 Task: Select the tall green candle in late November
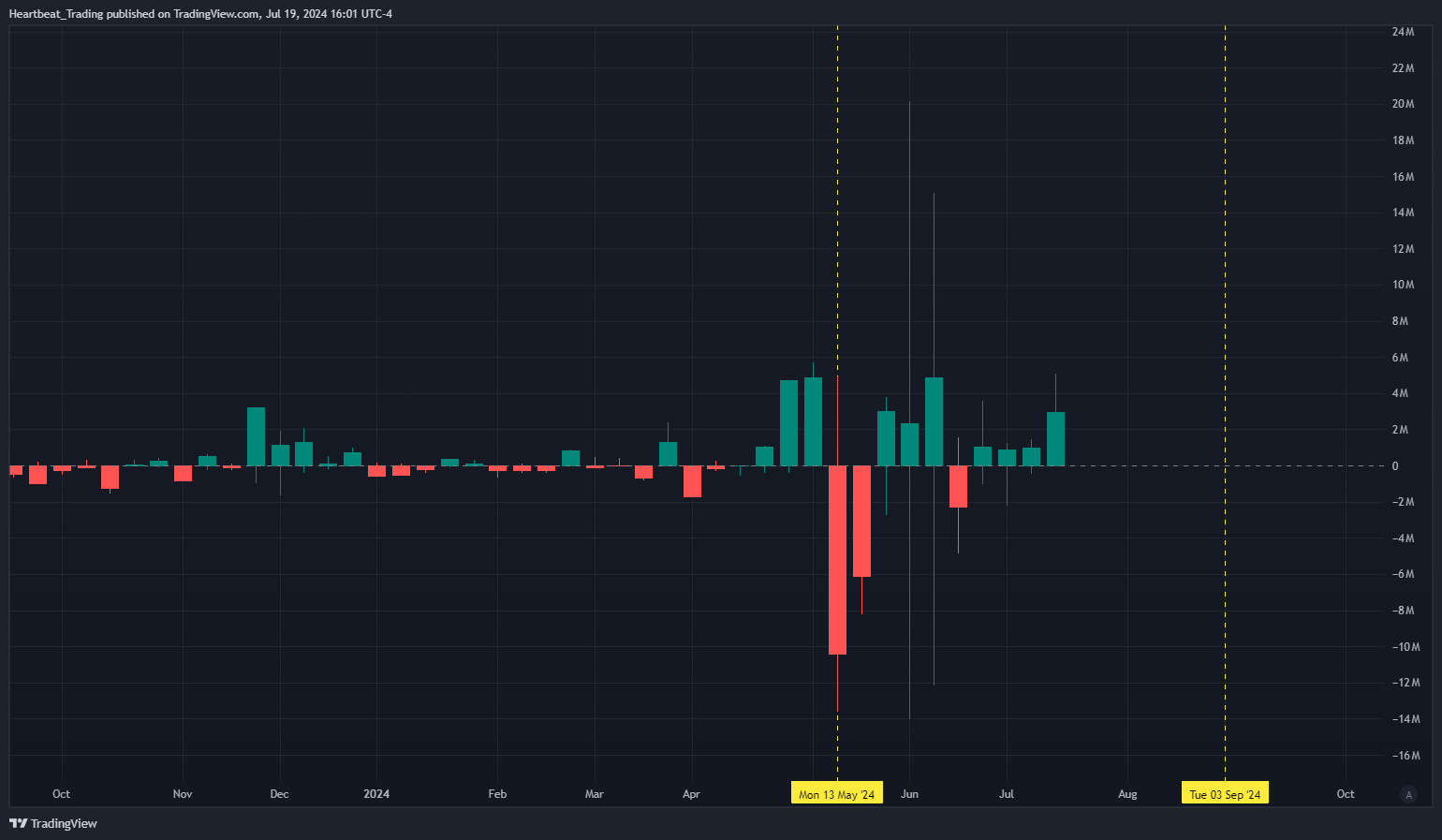256,436
